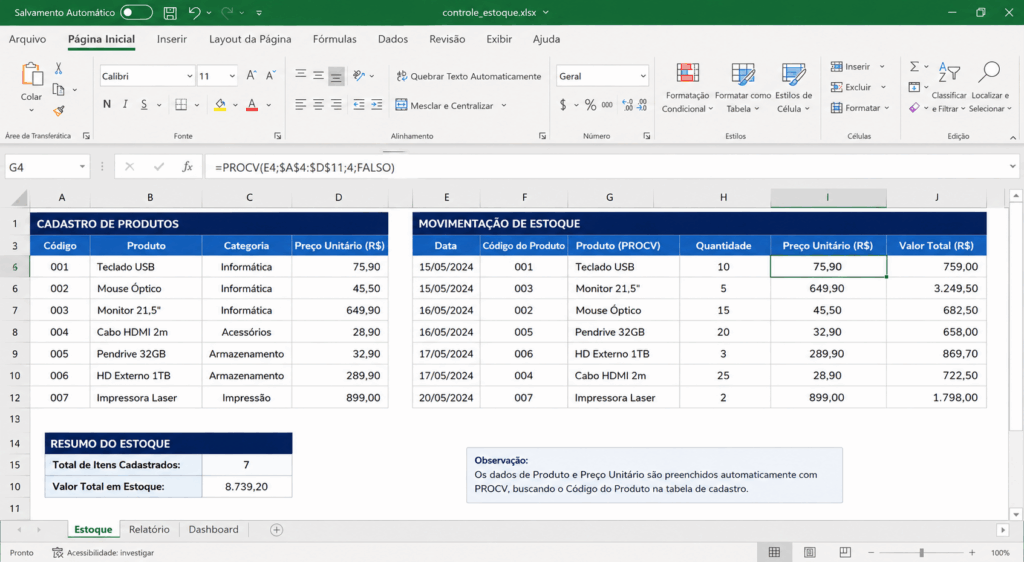Toggle Quebrar Texto Automaticamente
The width and height of the screenshot is (1024, 562).
(x=468, y=76)
